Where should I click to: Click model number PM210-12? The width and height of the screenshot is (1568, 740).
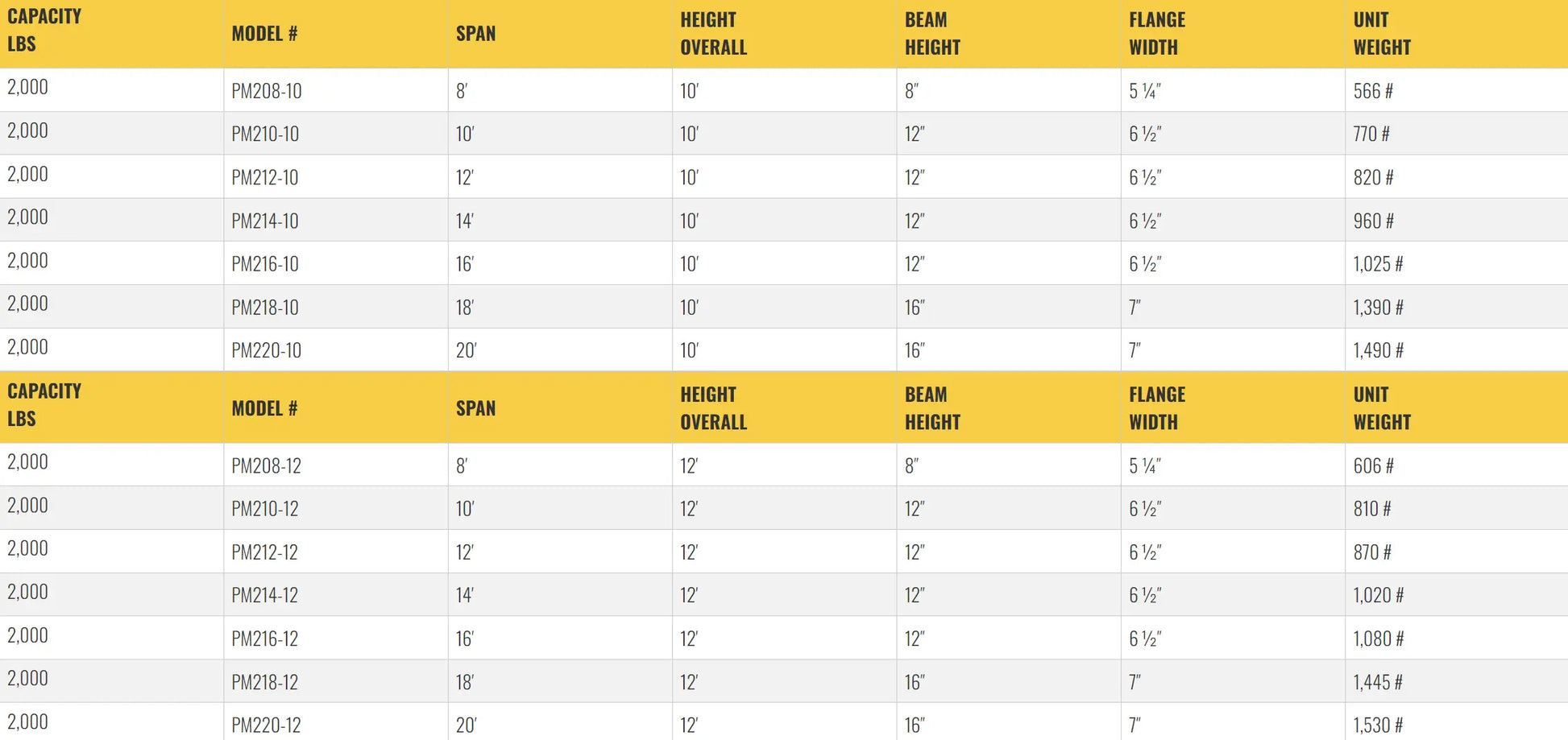coord(265,509)
